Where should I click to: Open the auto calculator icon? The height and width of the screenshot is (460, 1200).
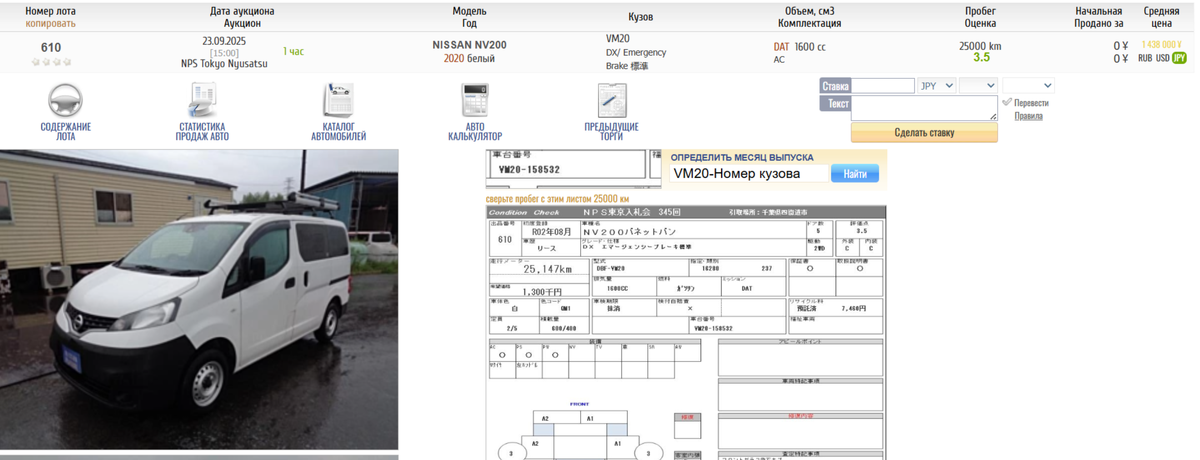point(474,101)
